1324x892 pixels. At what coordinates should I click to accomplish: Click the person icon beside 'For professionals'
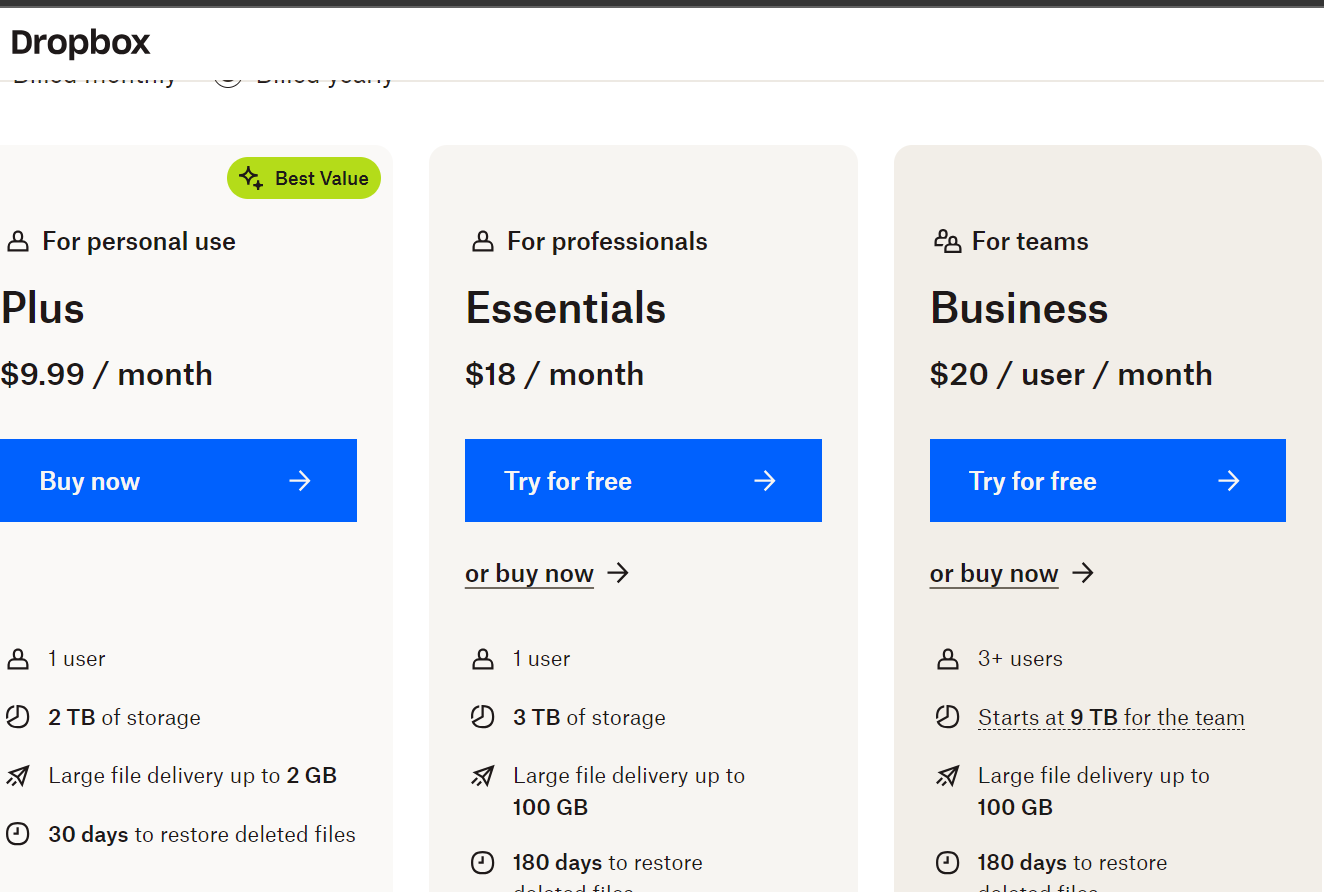482,240
